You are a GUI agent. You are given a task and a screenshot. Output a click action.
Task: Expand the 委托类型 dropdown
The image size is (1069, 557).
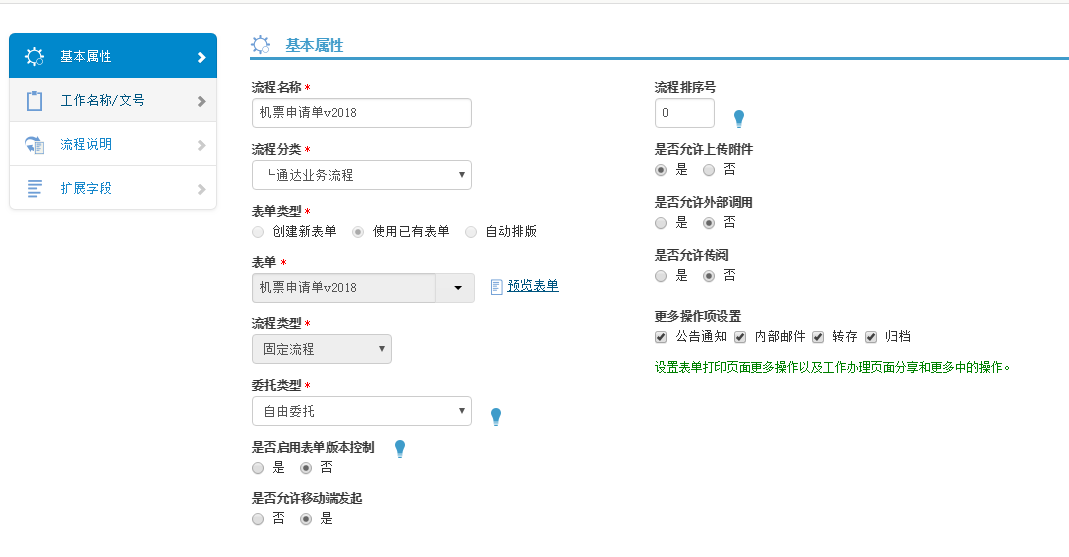point(361,411)
